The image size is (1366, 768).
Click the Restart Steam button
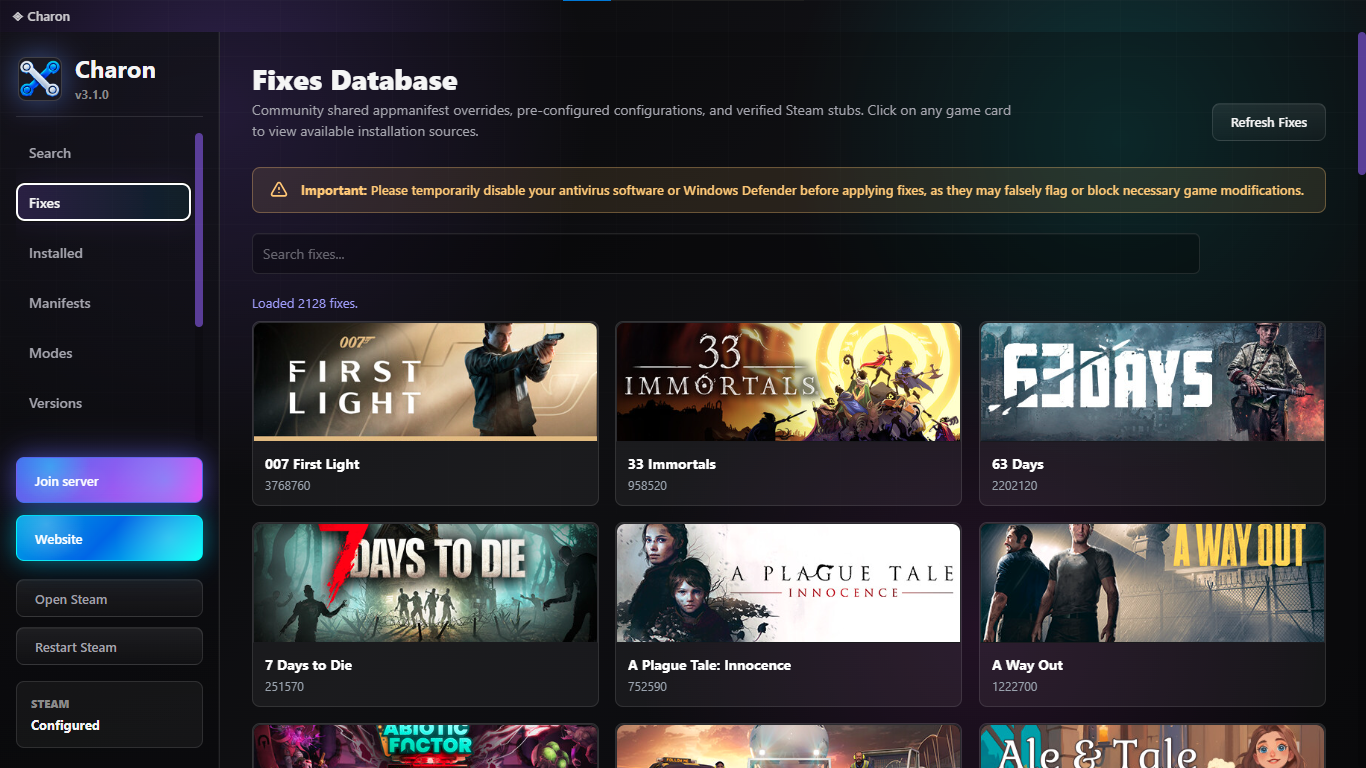[109, 647]
